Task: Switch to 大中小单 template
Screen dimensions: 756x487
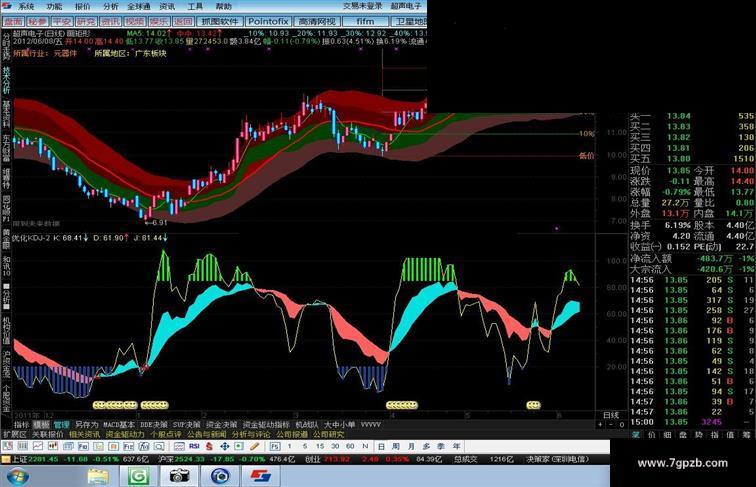Action: click(x=339, y=425)
